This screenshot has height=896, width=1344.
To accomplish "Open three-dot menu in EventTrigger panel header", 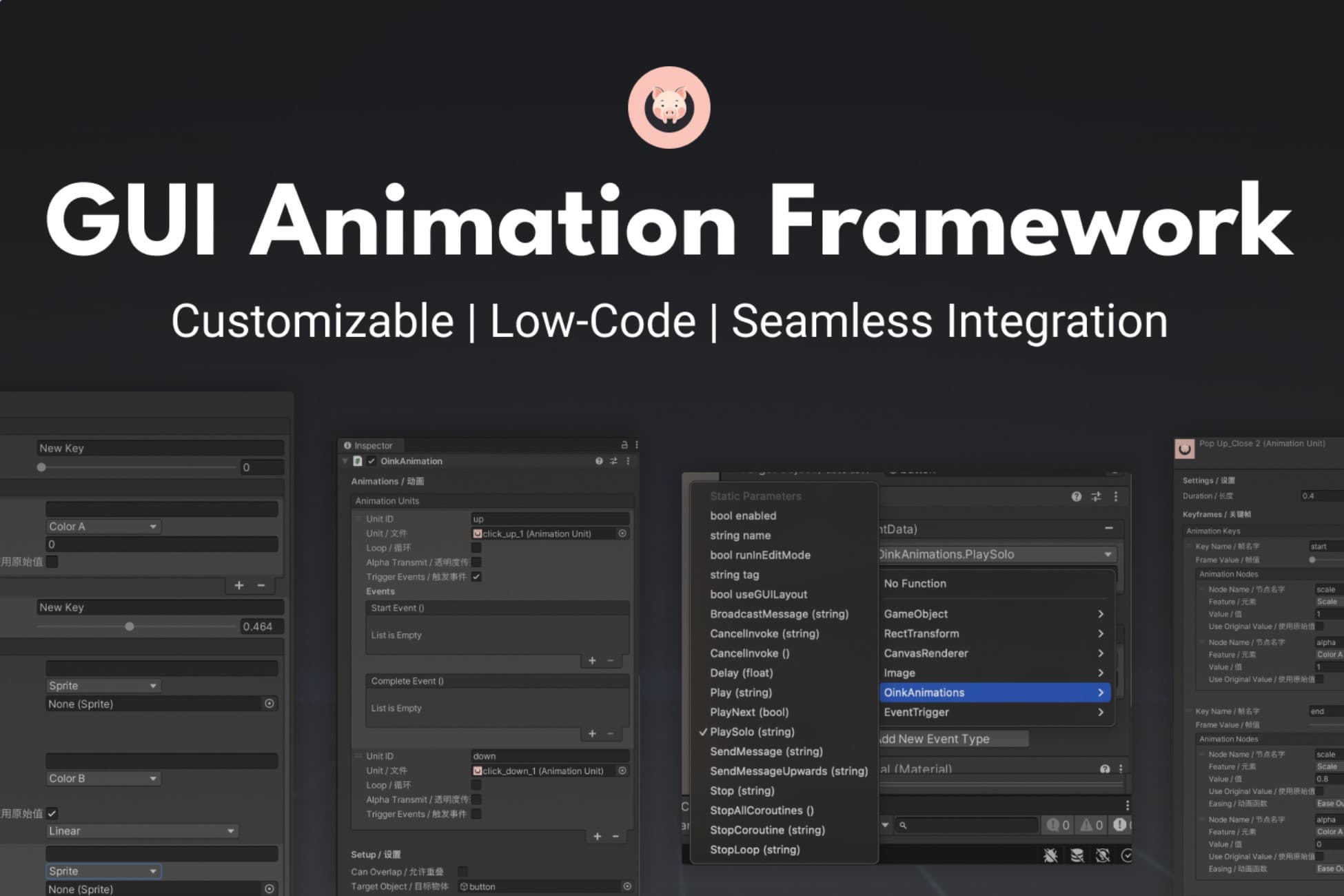I will pyautogui.click(x=1116, y=496).
